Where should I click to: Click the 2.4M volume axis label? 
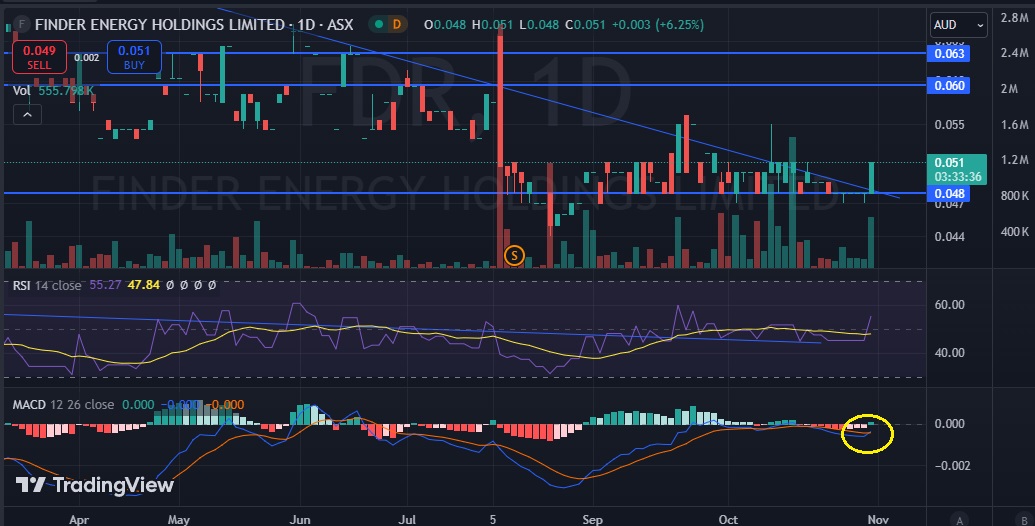(1015, 53)
